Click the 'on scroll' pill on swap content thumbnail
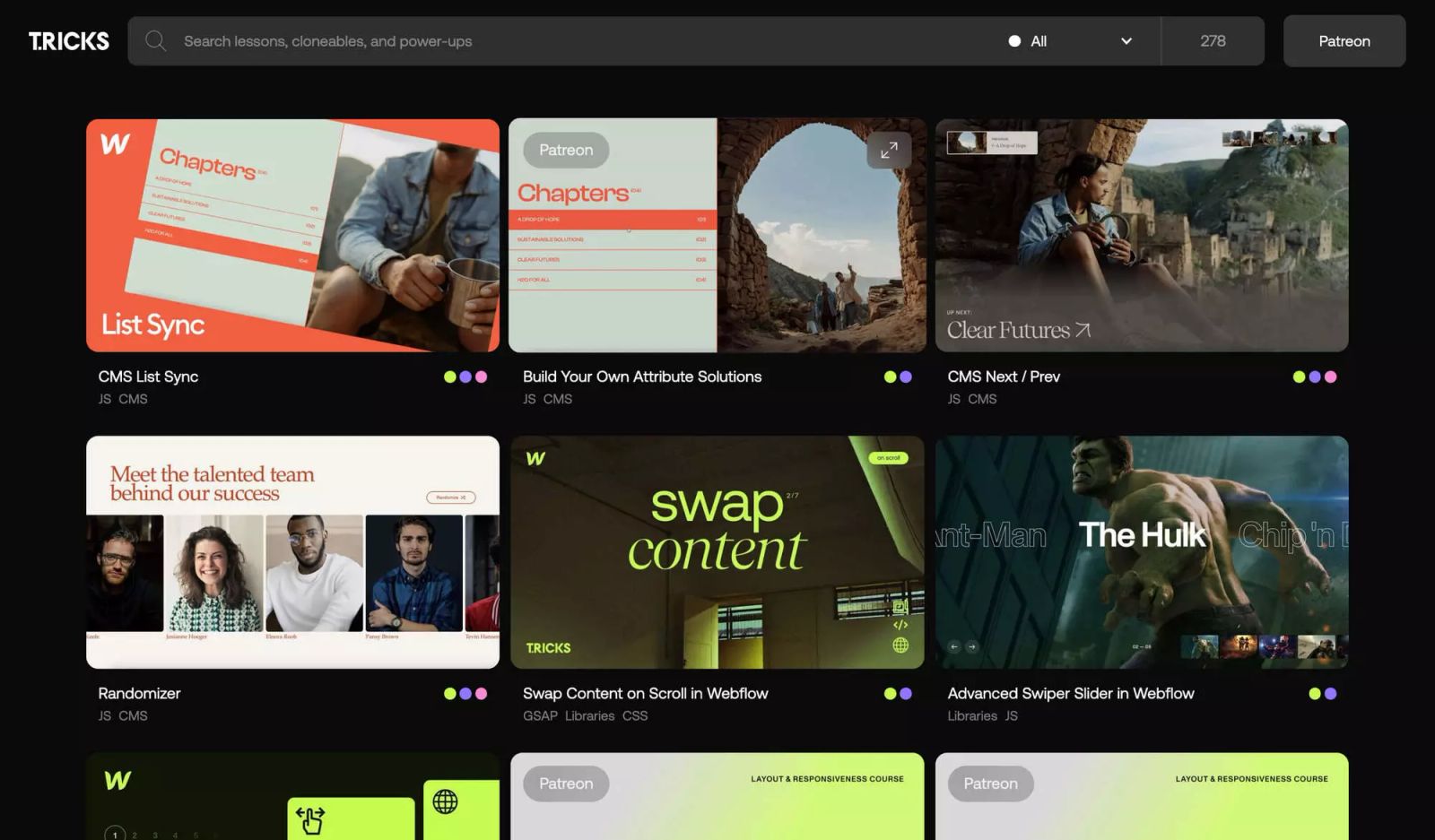 click(889, 458)
